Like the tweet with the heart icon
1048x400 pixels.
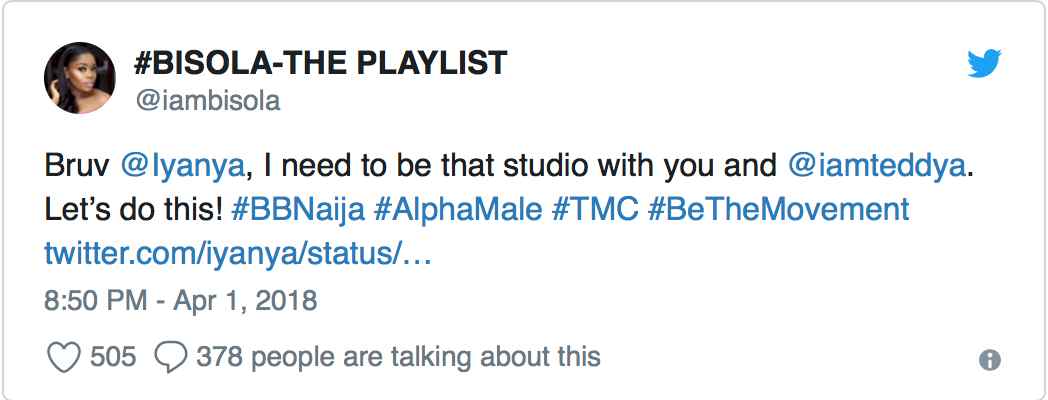(65, 357)
